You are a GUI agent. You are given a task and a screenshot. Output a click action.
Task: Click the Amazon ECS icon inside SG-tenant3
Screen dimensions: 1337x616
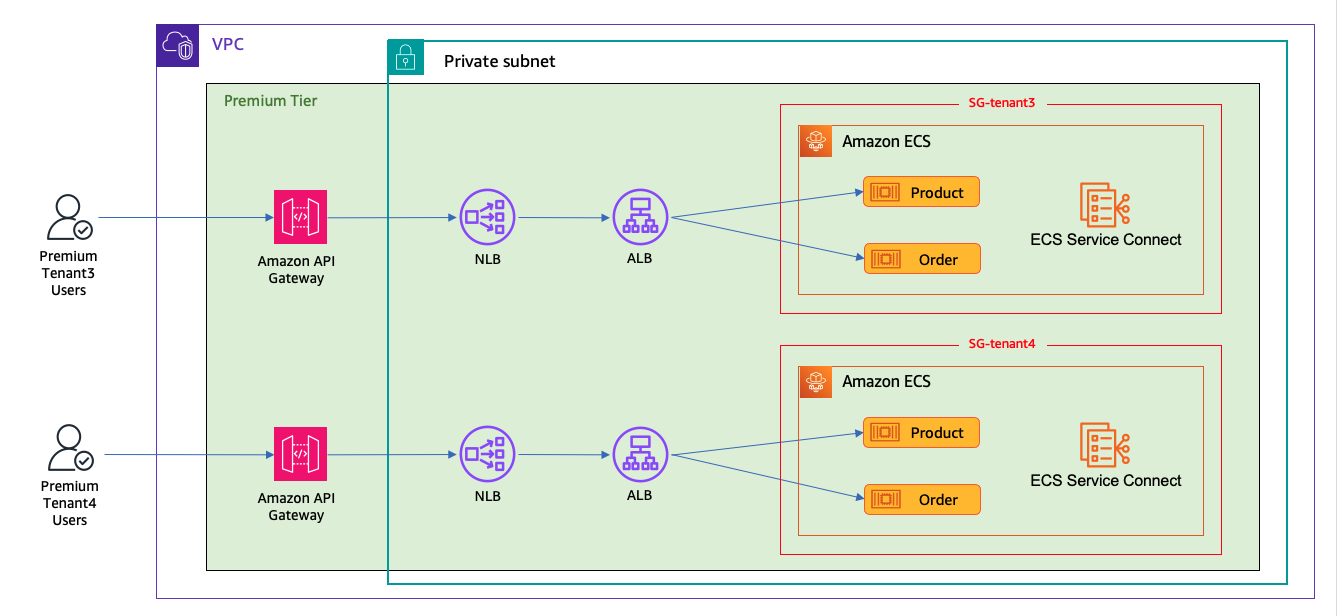(x=816, y=142)
